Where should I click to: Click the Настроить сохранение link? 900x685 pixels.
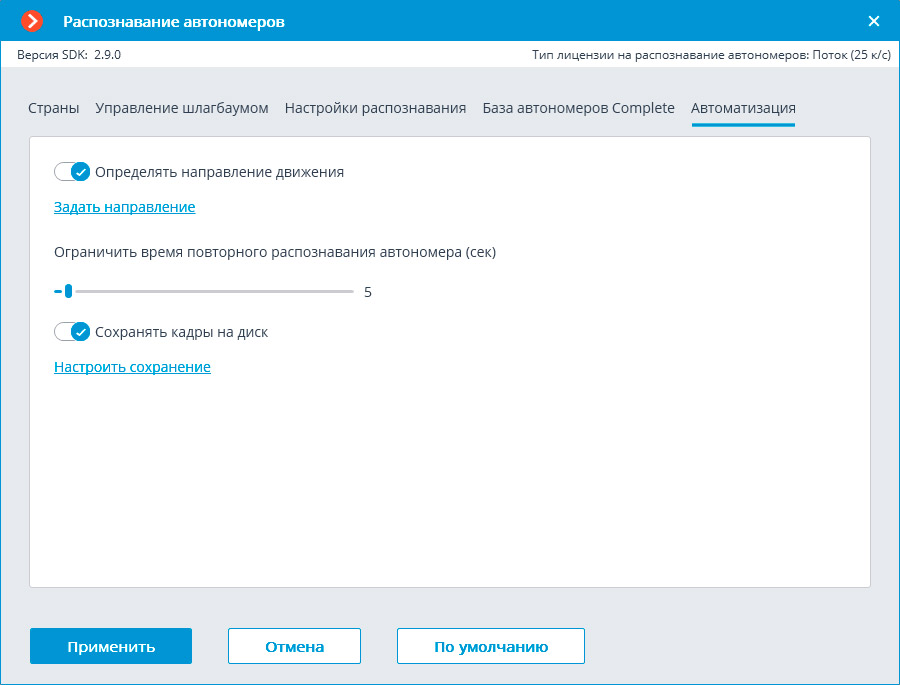[x=132, y=367]
